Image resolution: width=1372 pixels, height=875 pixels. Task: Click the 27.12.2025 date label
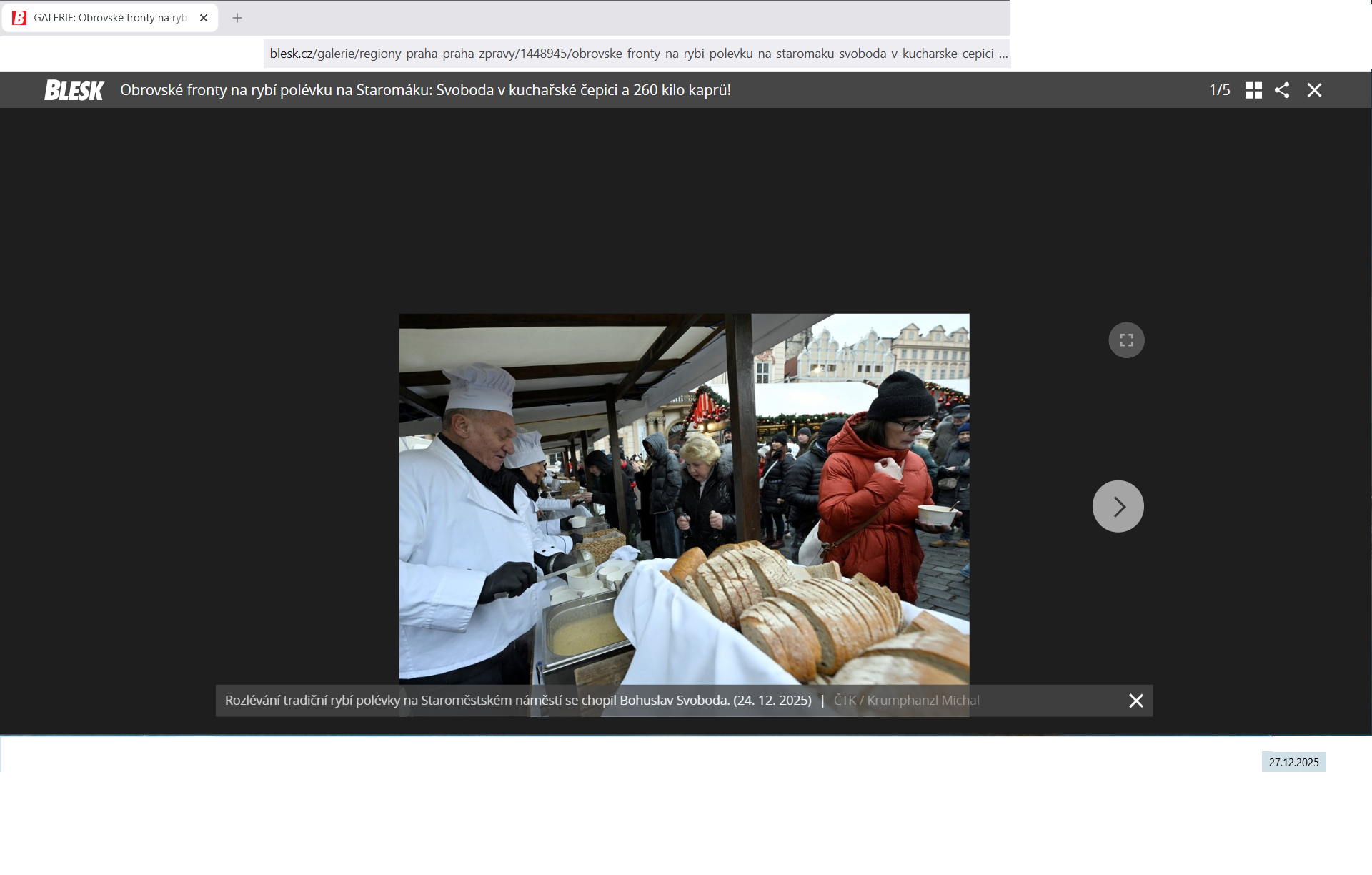tap(1293, 762)
